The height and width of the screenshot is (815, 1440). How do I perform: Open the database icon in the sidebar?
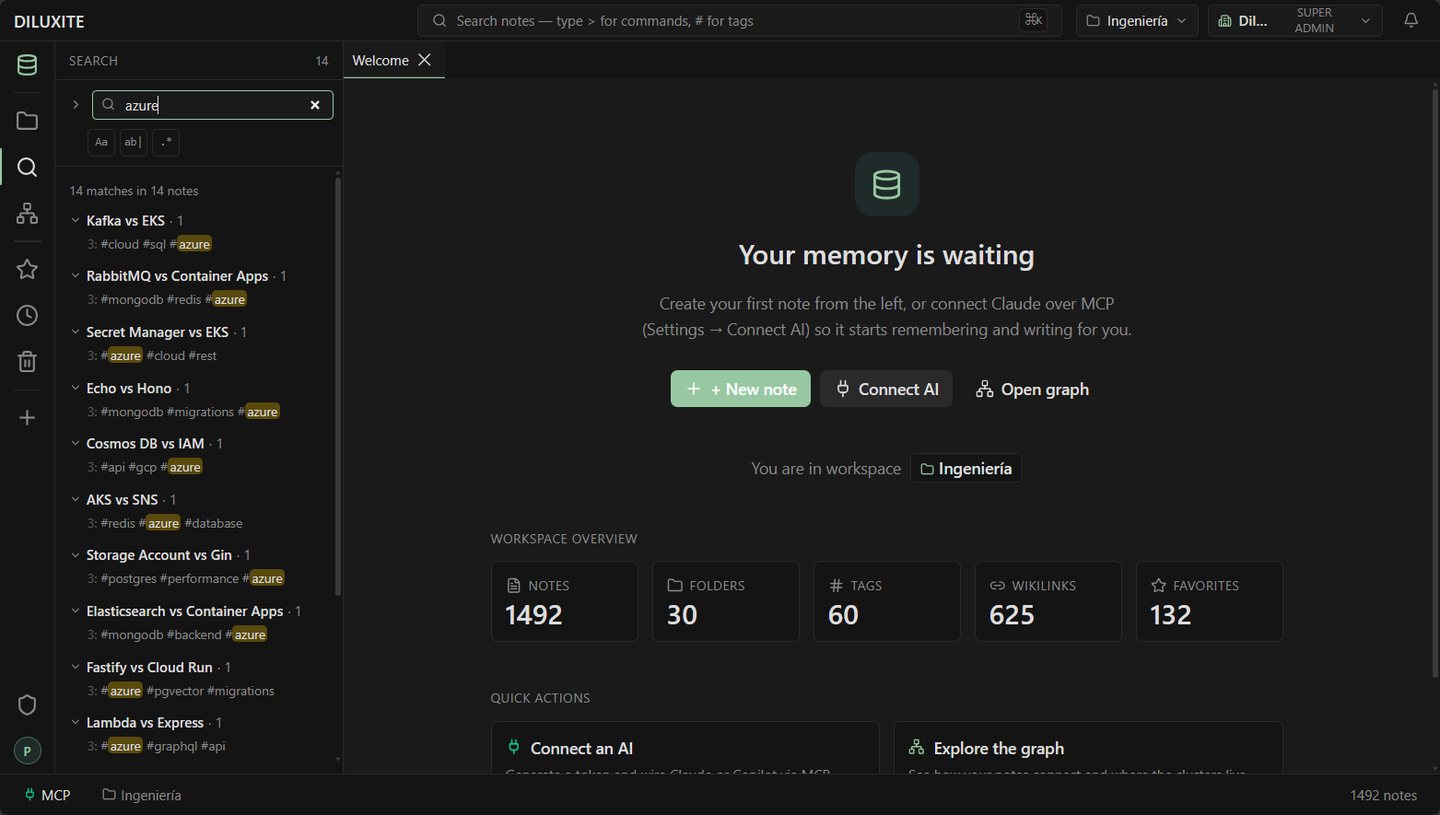click(x=27, y=66)
